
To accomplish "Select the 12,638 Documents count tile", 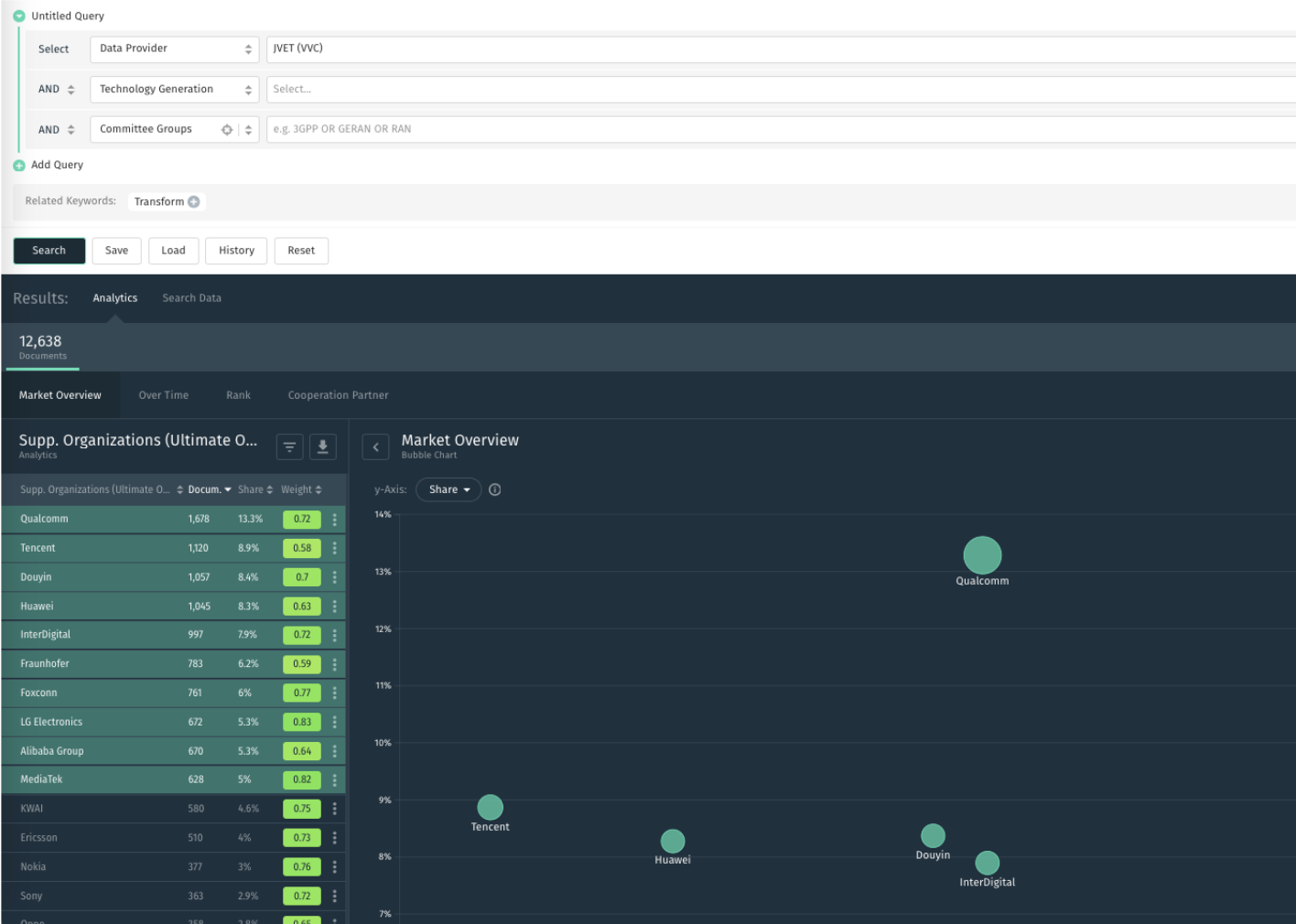I will click(43, 347).
